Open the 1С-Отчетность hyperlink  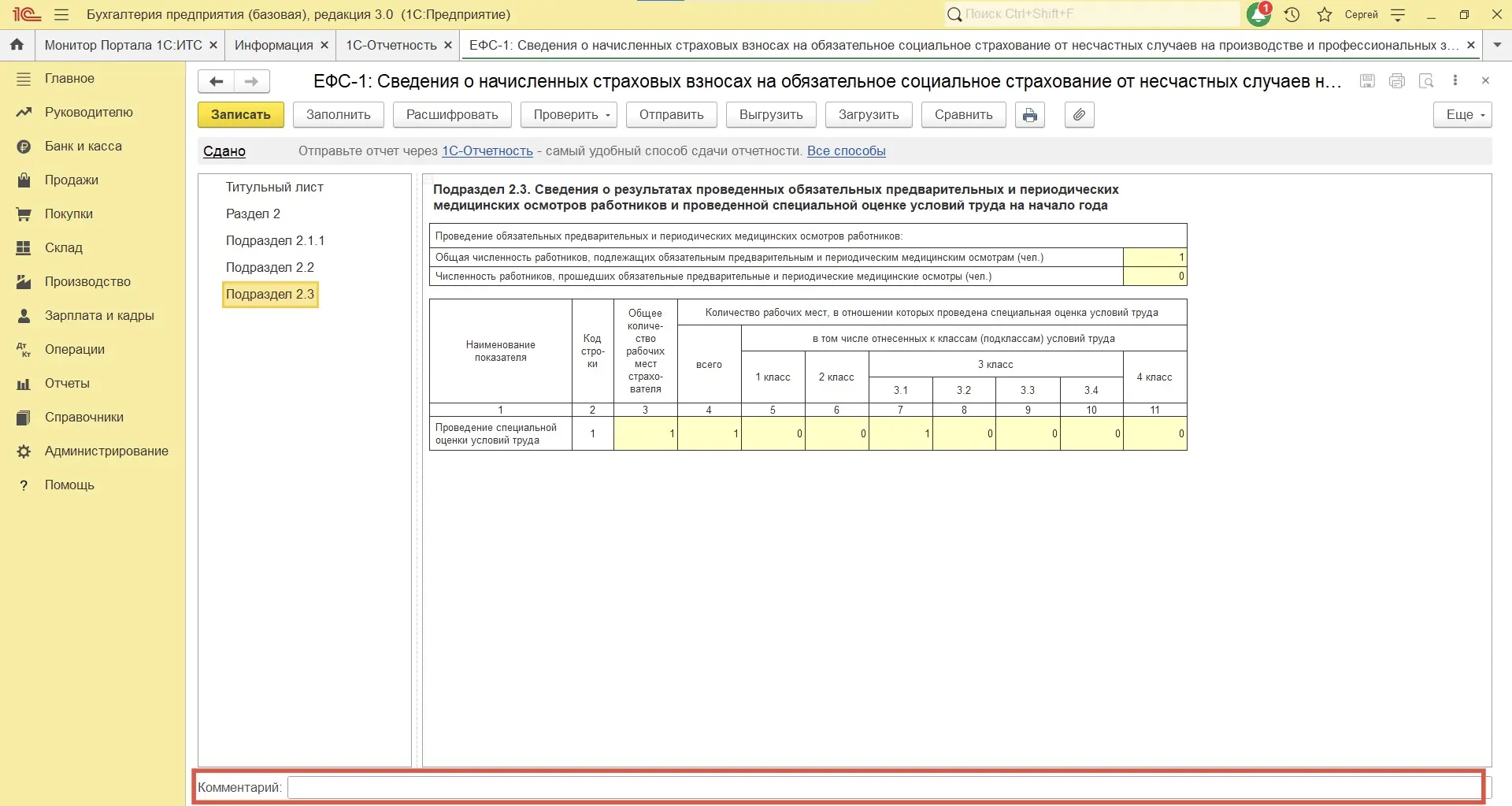pyautogui.click(x=487, y=151)
